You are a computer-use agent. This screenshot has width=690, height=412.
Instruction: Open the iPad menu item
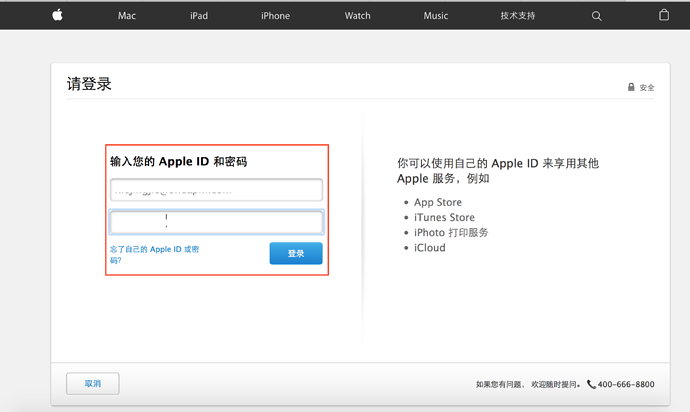pyautogui.click(x=199, y=16)
